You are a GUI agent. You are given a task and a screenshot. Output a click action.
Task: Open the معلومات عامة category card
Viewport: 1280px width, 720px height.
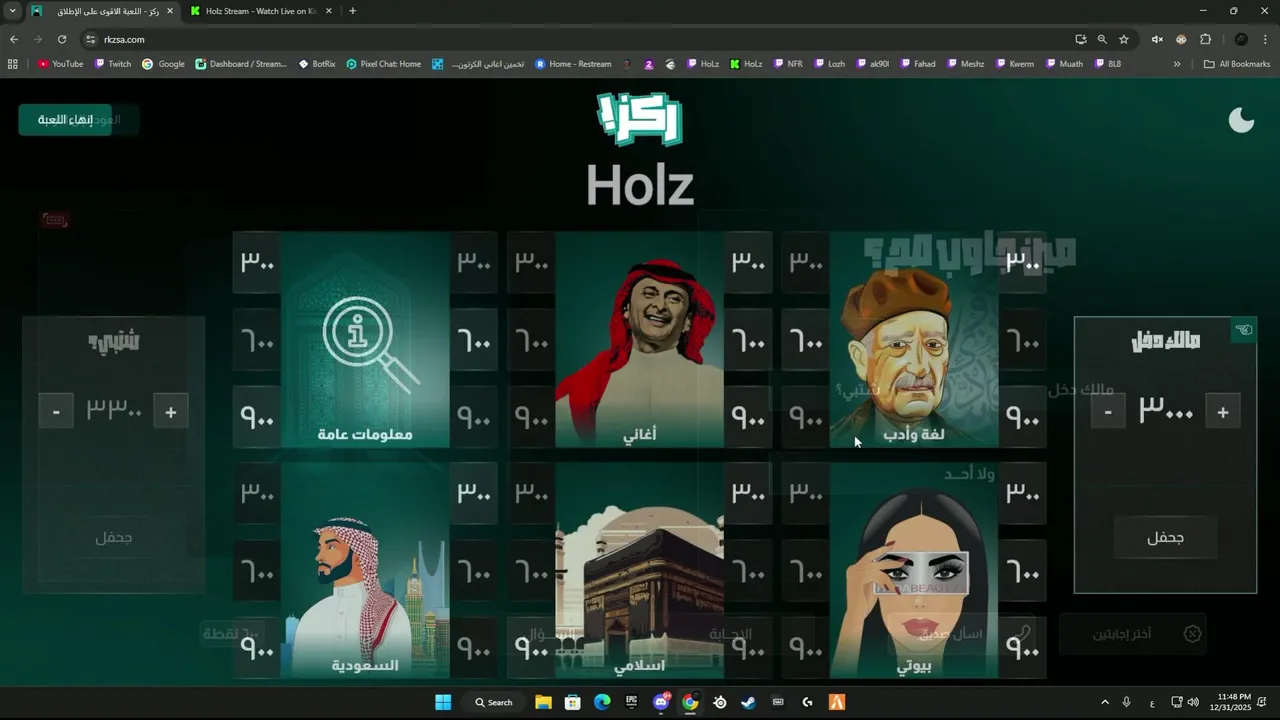[365, 340]
